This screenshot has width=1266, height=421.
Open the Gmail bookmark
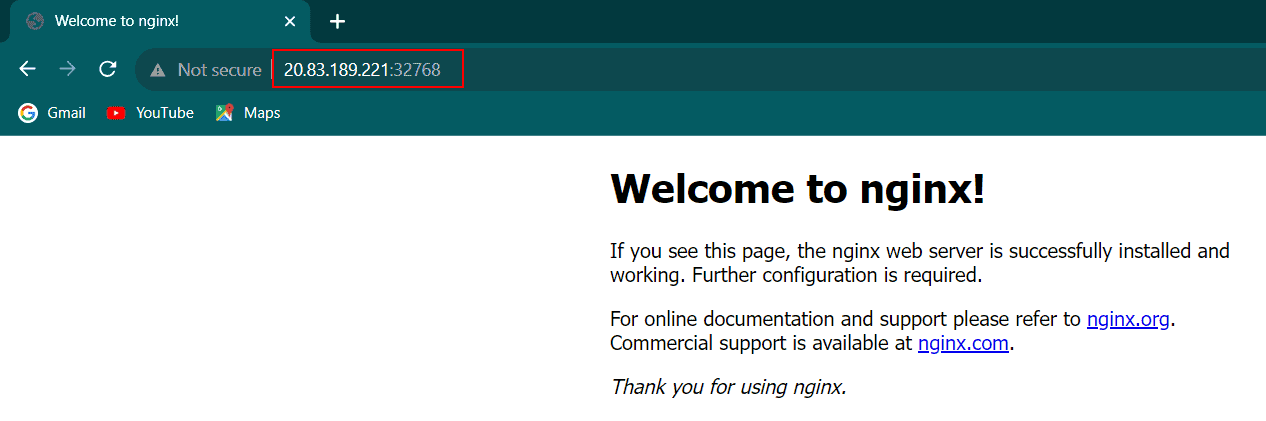[52, 113]
